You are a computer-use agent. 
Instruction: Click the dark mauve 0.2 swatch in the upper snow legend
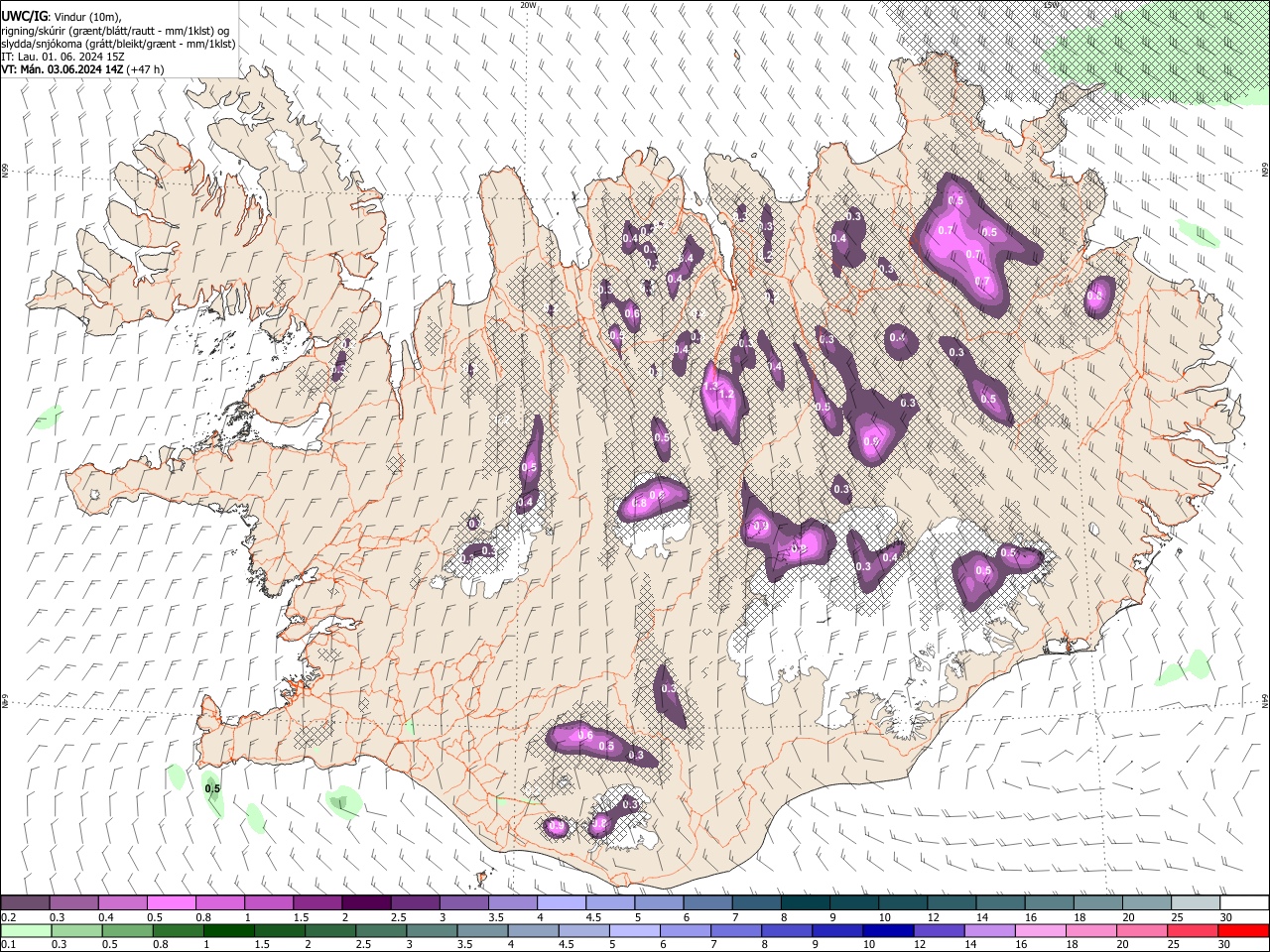tap(25, 903)
